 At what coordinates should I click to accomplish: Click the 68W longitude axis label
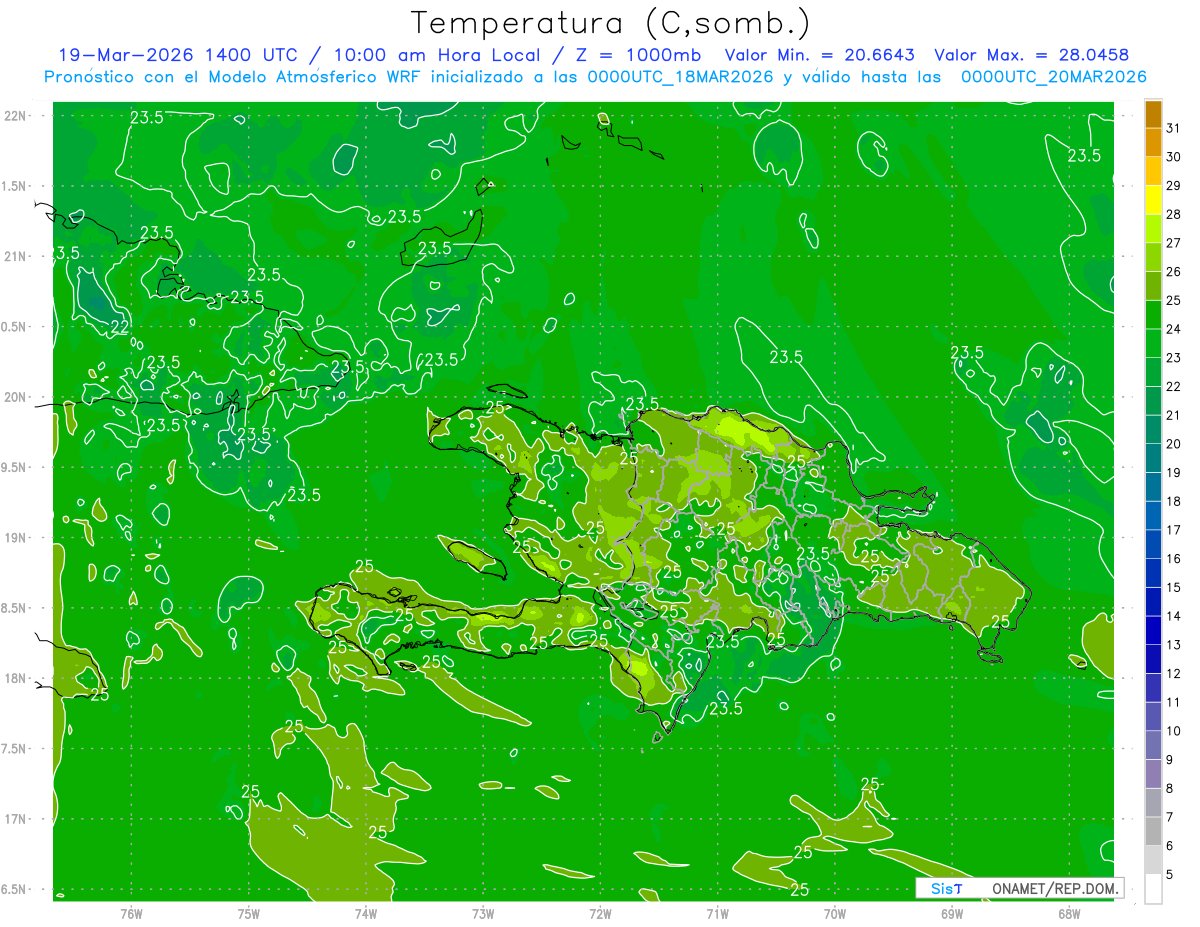[1069, 914]
